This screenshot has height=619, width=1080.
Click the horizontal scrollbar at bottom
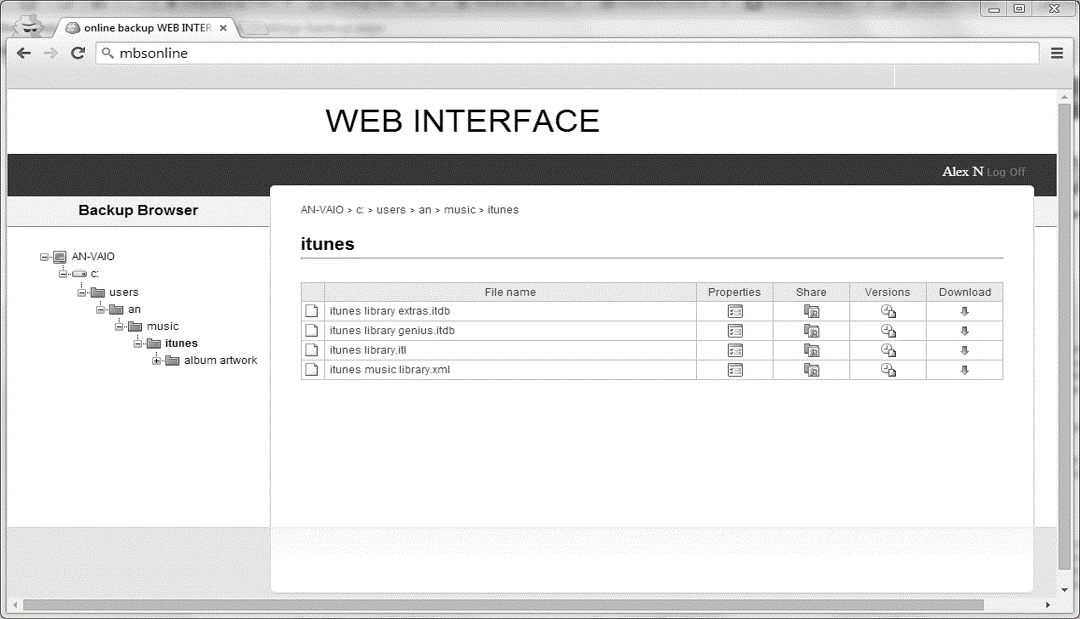(x=503, y=605)
